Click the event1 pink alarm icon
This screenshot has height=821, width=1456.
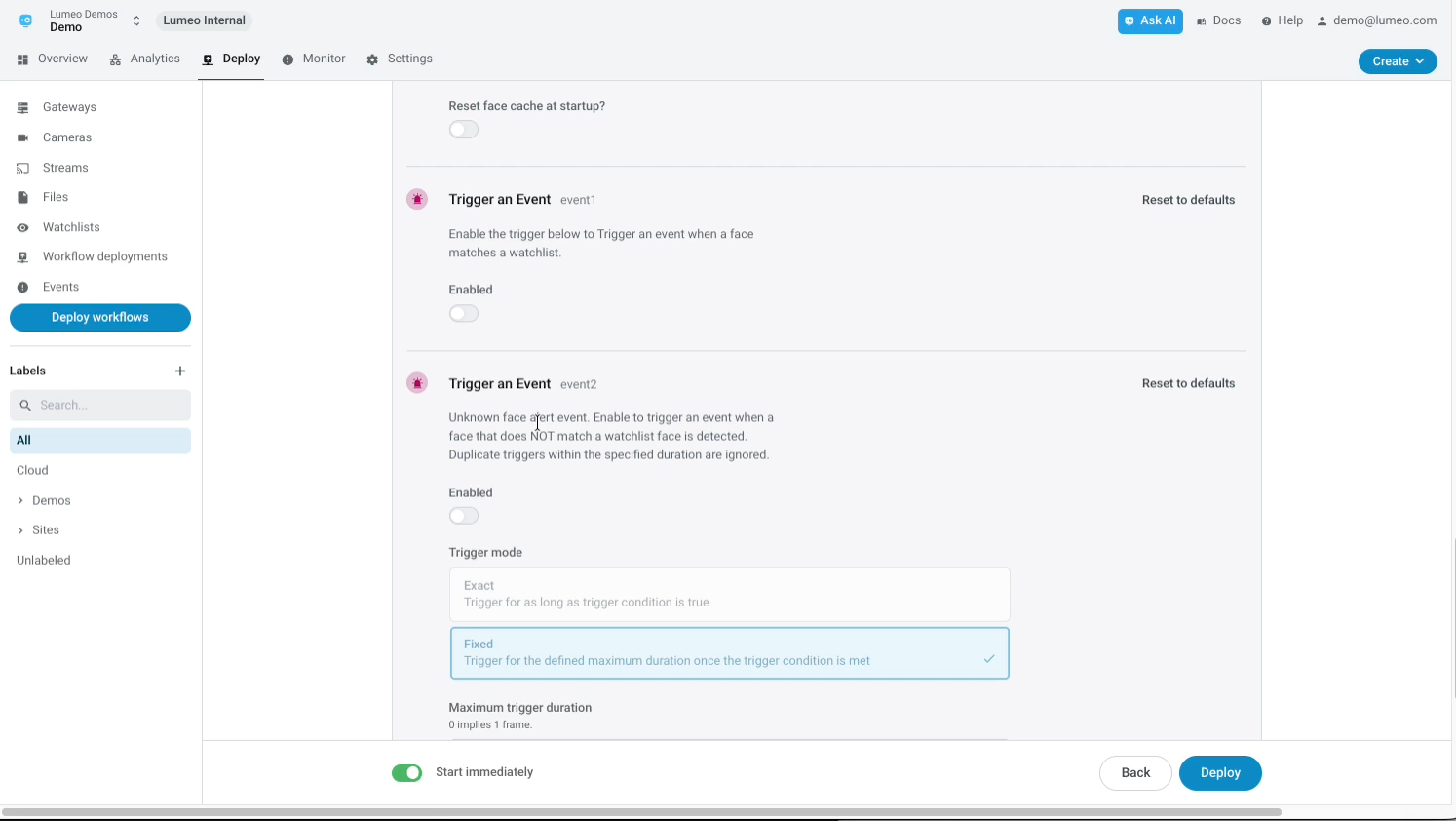417,199
